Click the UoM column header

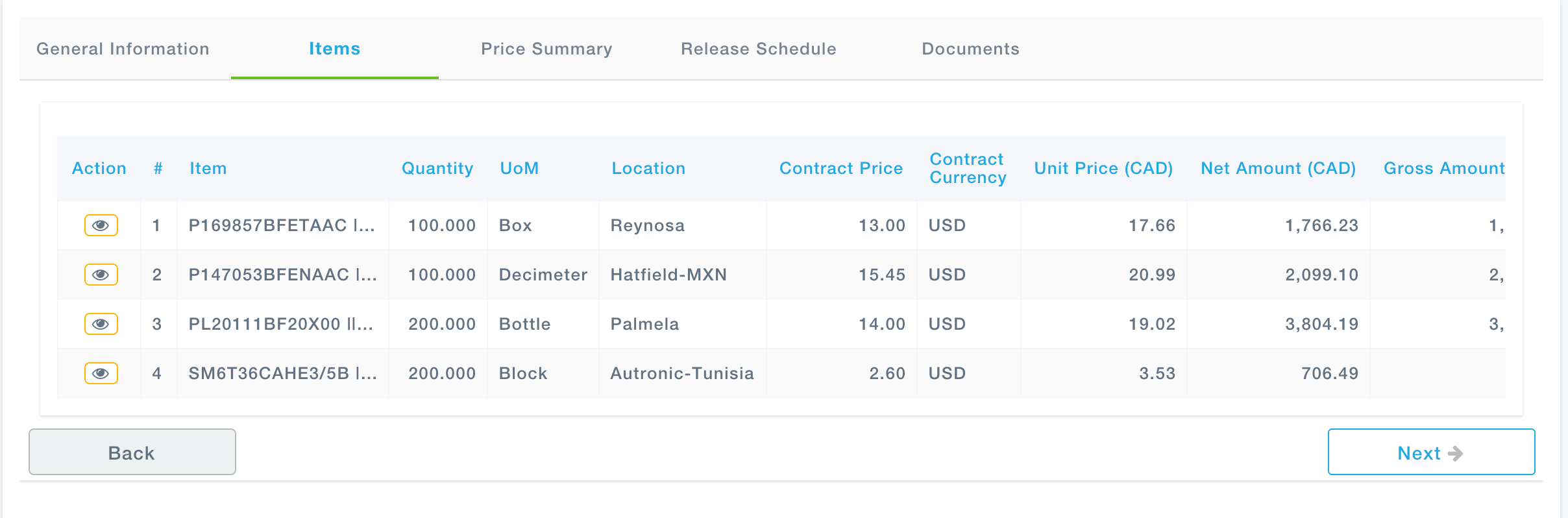tap(519, 168)
